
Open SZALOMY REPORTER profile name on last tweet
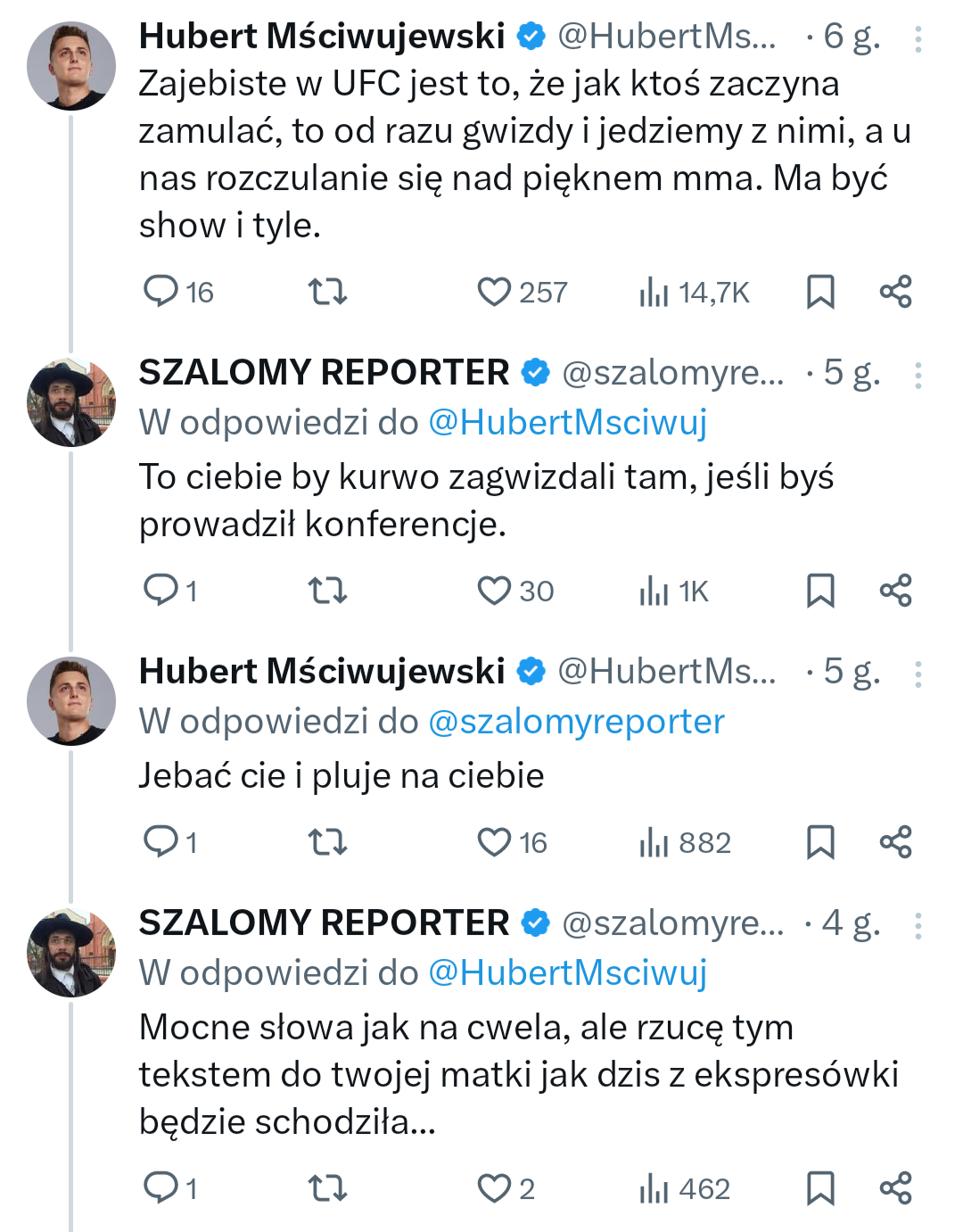(x=324, y=922)
